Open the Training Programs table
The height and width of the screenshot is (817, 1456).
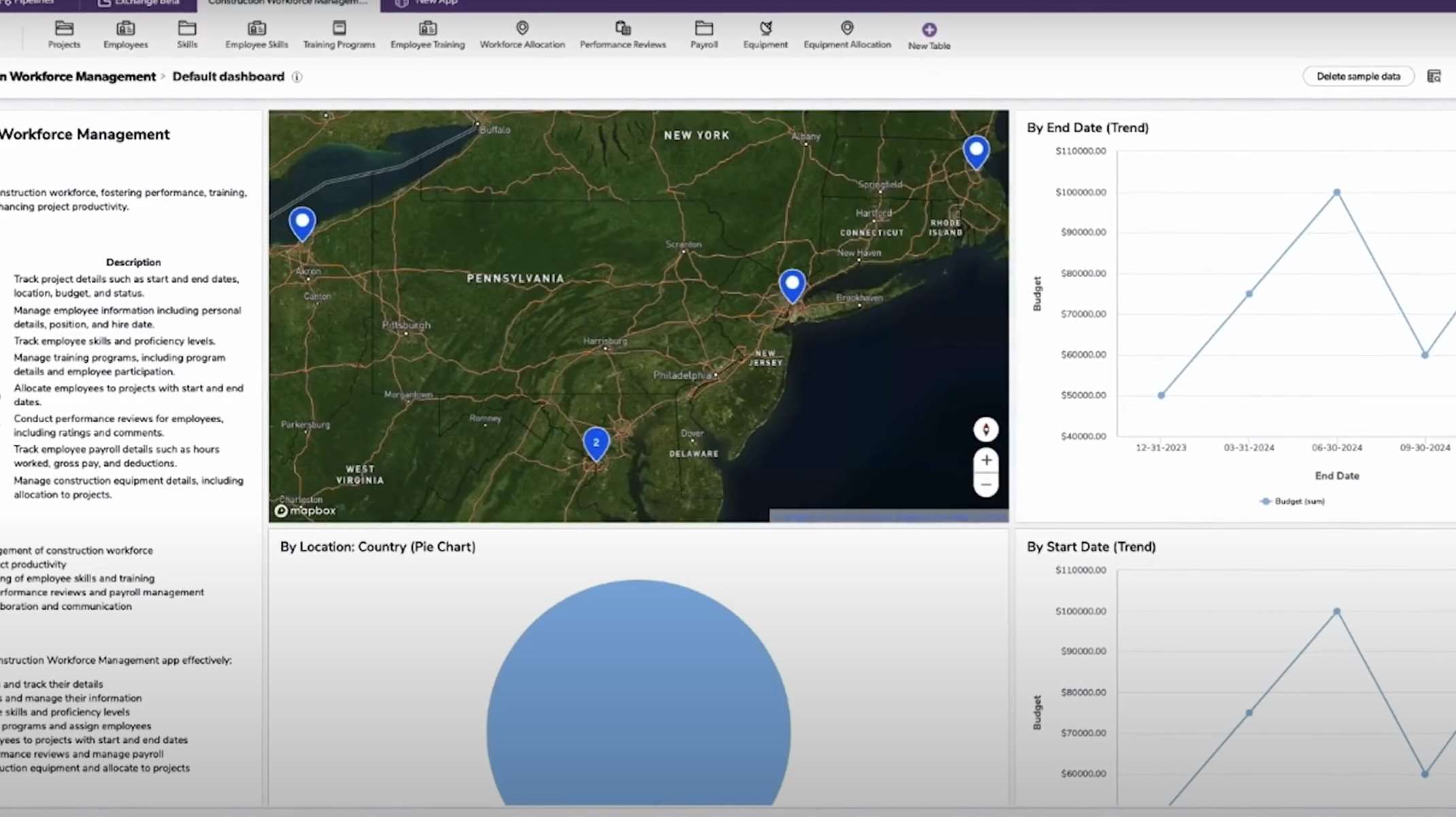pyautogui.click(x=339, y=34)
